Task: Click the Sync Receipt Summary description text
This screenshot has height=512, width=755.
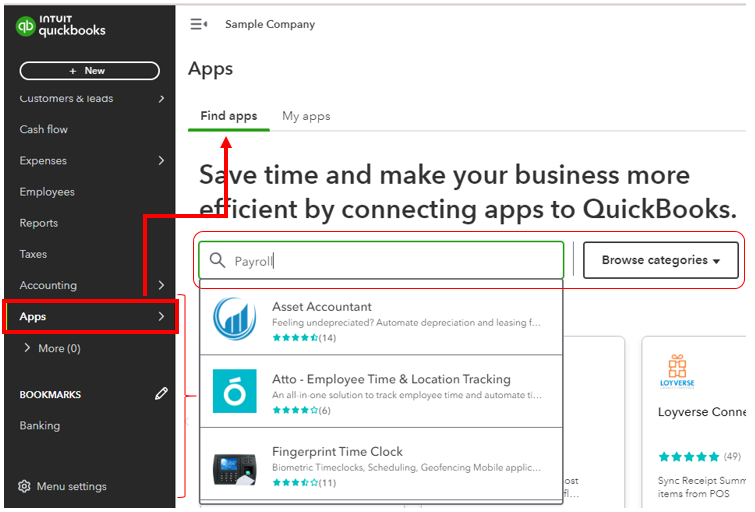Action: click(701, 487)
